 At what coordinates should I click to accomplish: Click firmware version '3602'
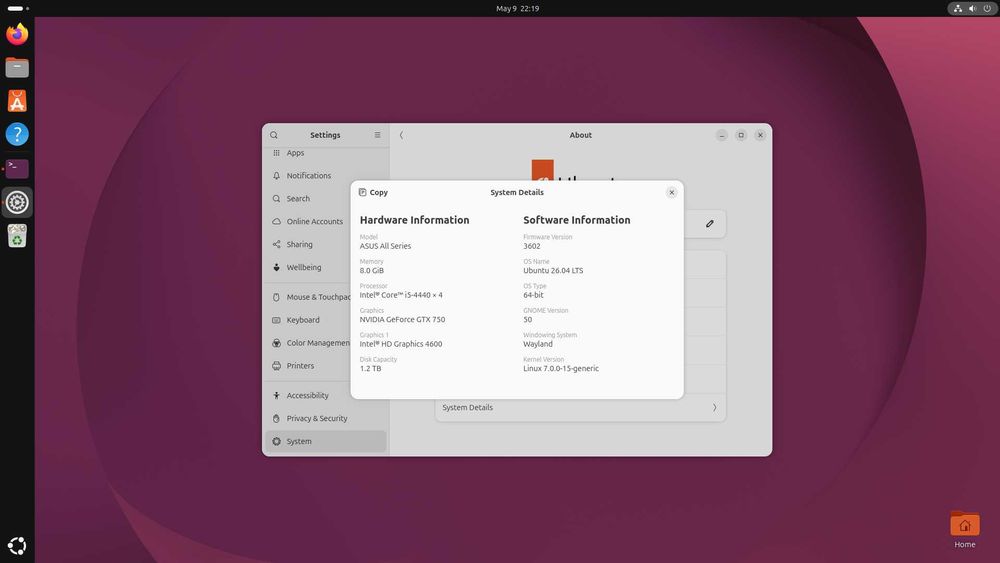click(x=532, y=246)
